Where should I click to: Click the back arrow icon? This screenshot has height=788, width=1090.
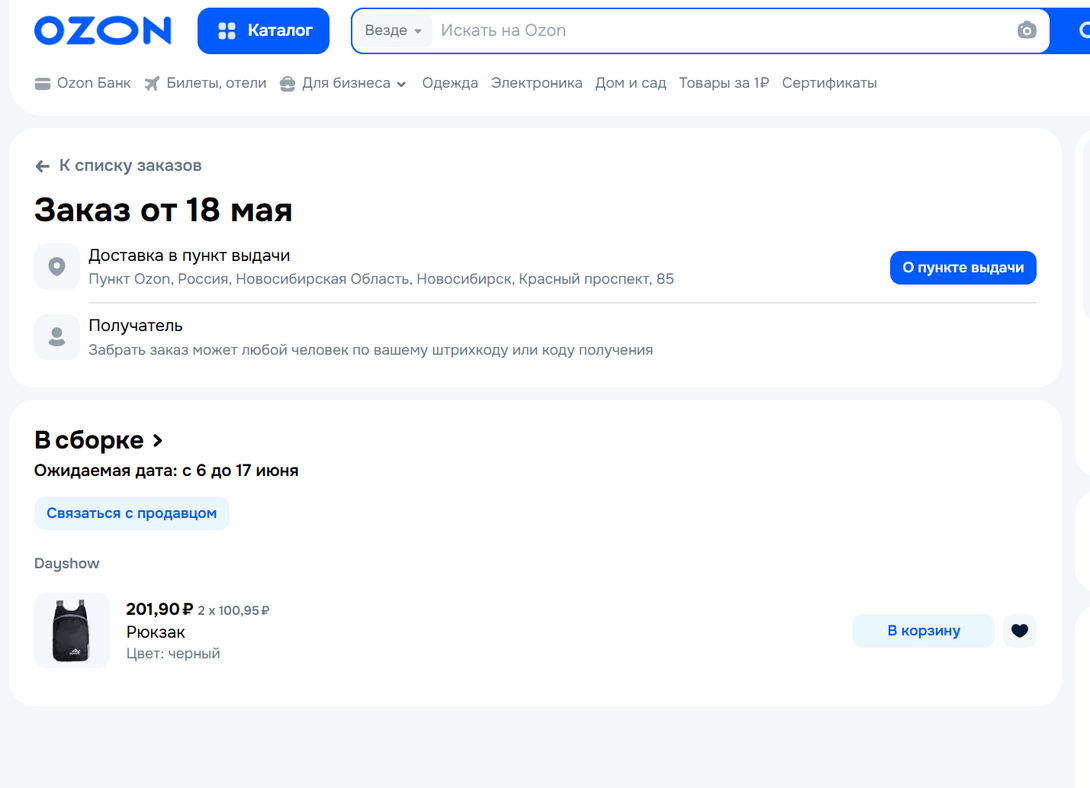(42, 166)
